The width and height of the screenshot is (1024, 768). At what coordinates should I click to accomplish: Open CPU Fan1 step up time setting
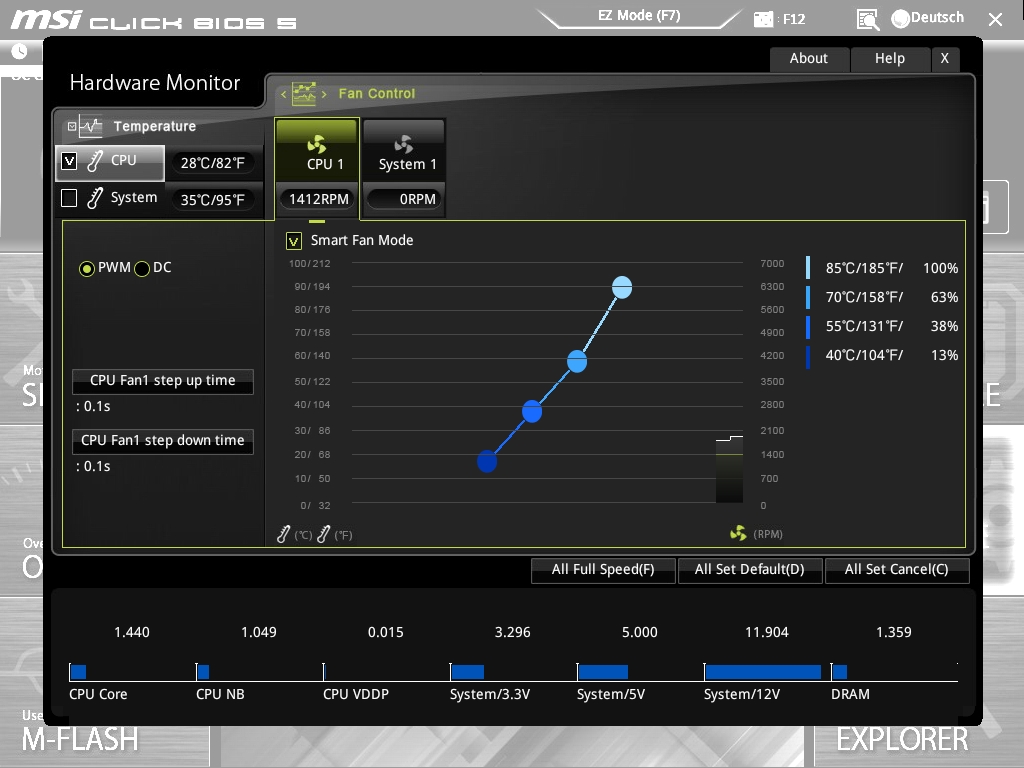click(x=163, y=381)
